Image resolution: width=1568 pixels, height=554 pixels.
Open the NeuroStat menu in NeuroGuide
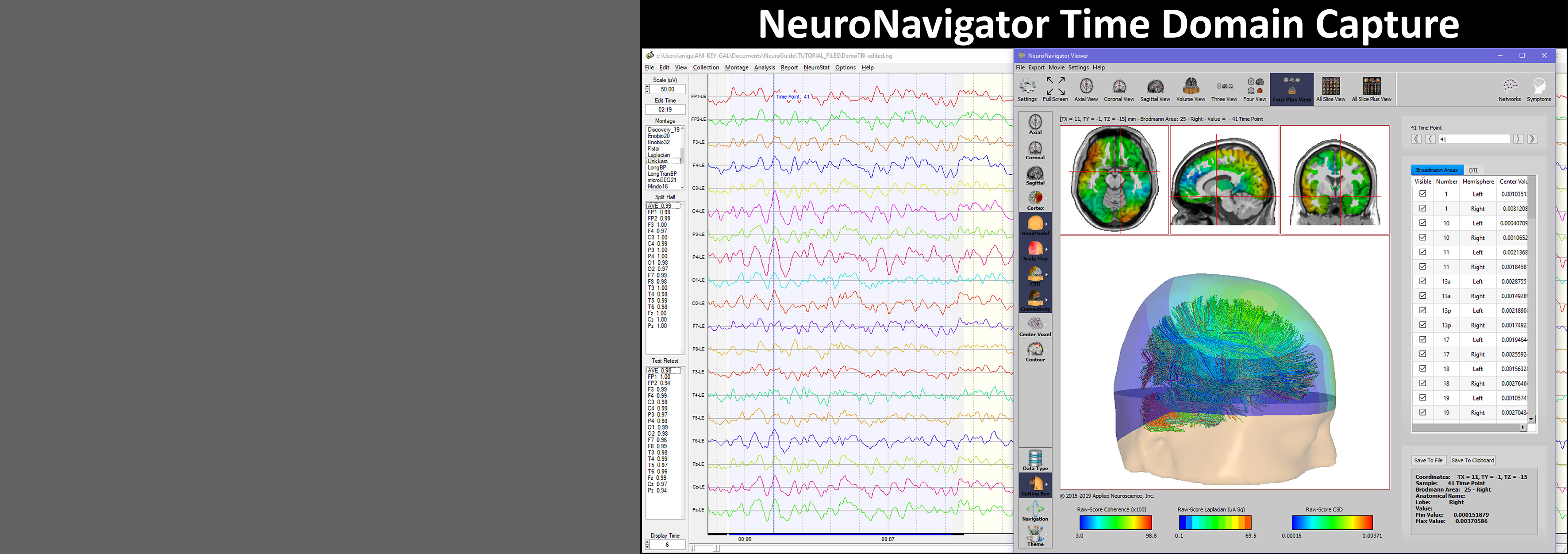tap(816, 68)
